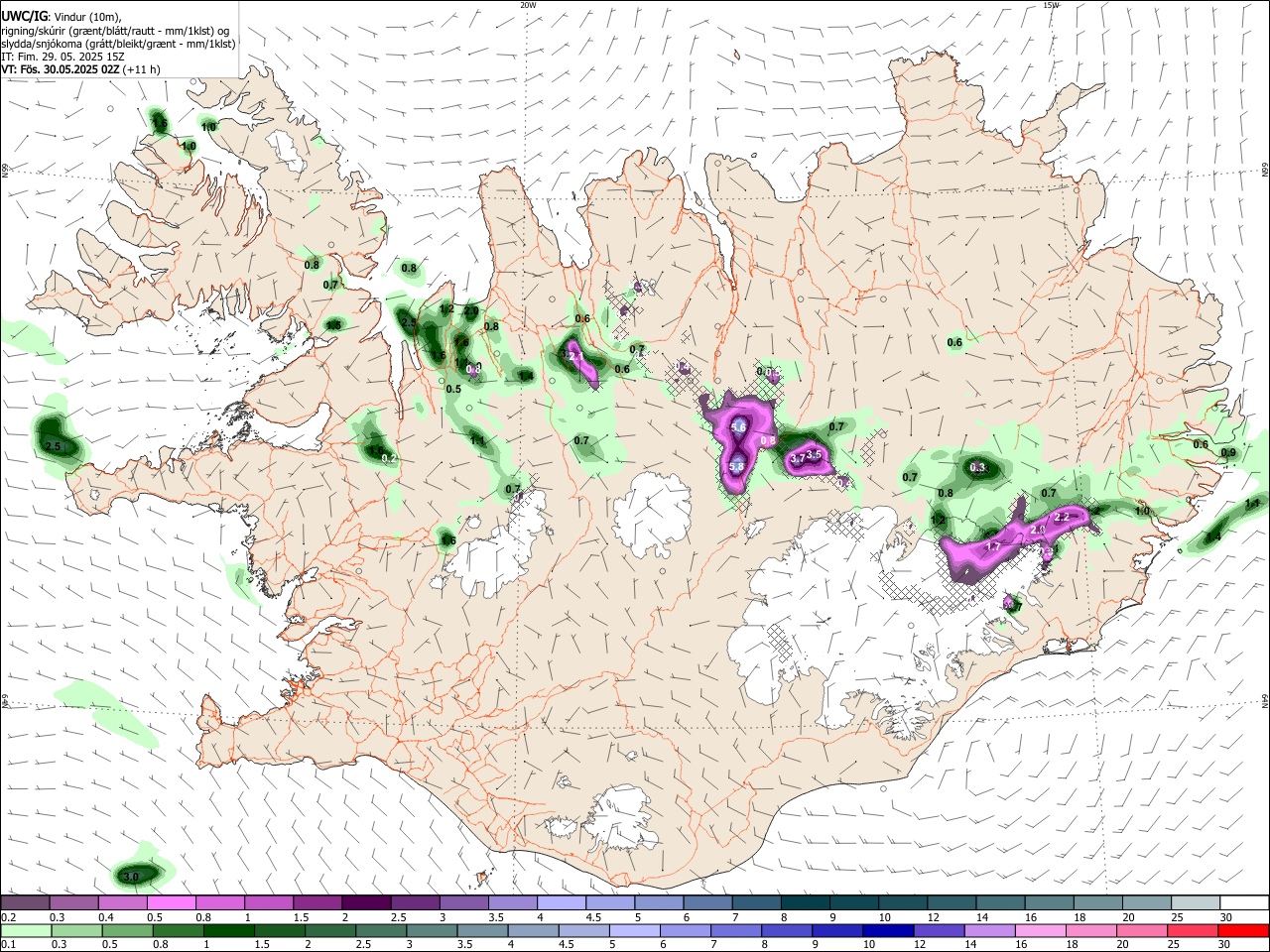1270x952 pixels.
Task: Select the 1.7 value in the eastern snow band
Action: (992, 546)
